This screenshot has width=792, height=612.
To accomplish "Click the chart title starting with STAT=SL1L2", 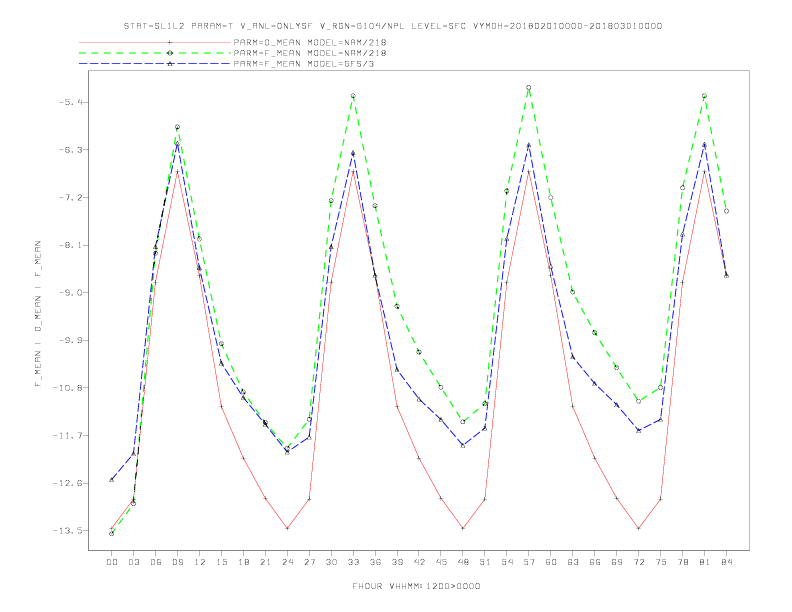I will pos(393,26).
